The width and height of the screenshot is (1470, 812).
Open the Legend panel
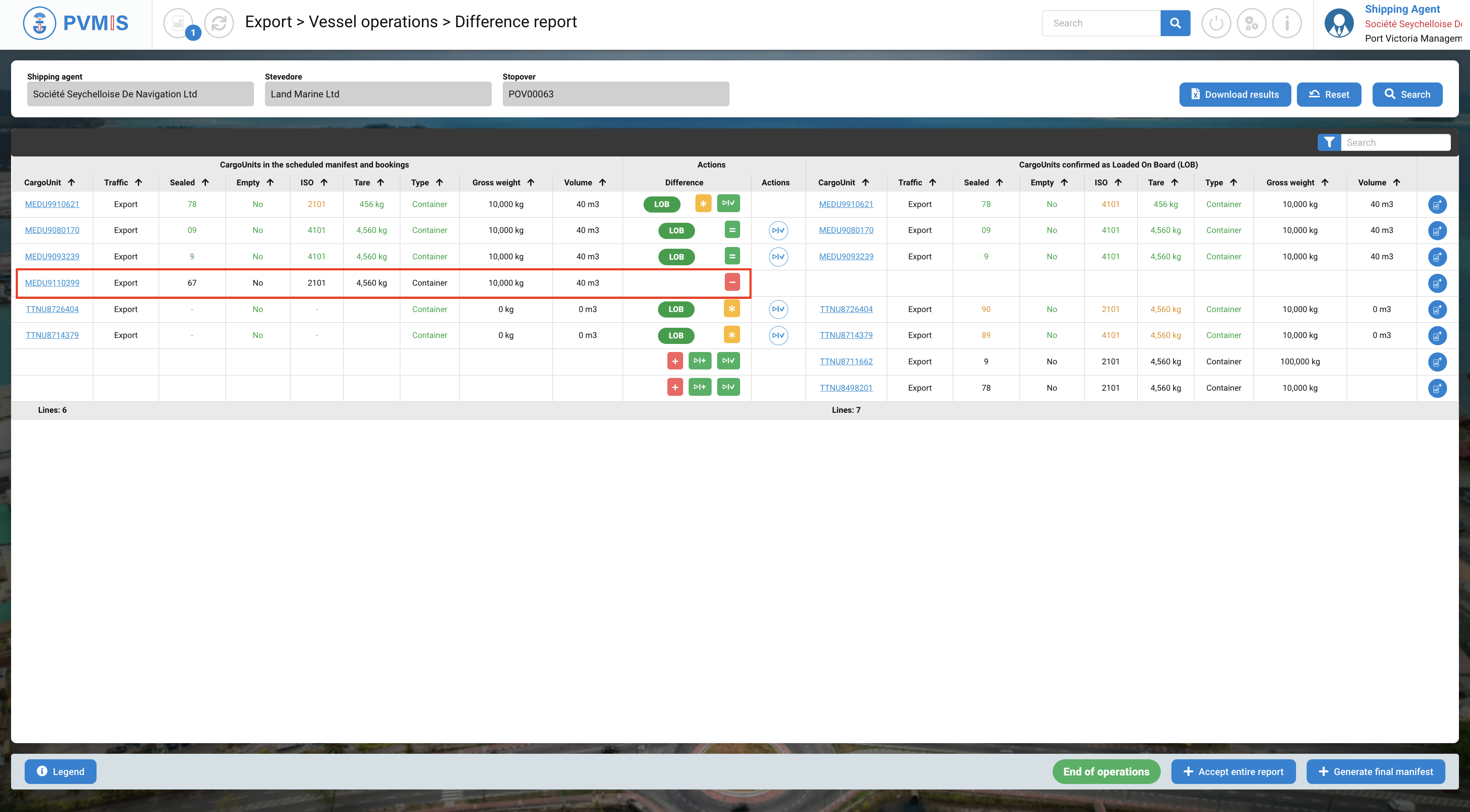pos(60,772)
